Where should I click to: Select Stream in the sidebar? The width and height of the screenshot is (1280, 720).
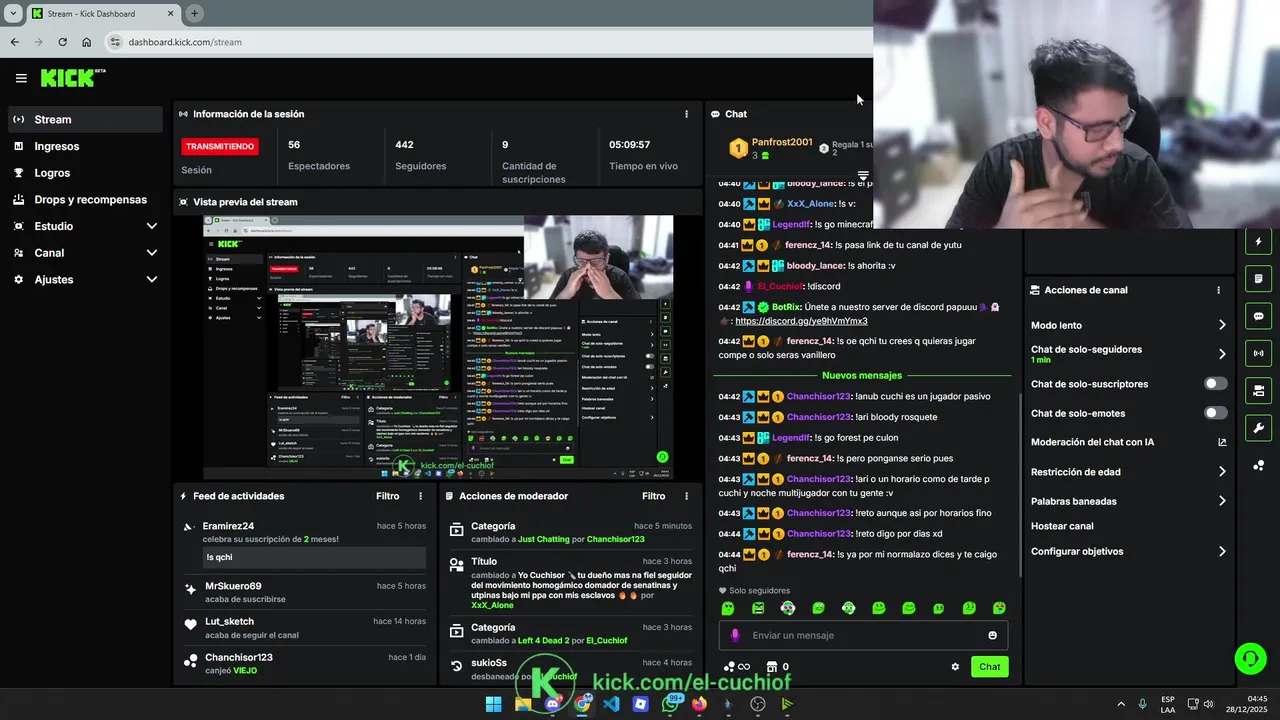pyautogui.click(x=85, y=119)
